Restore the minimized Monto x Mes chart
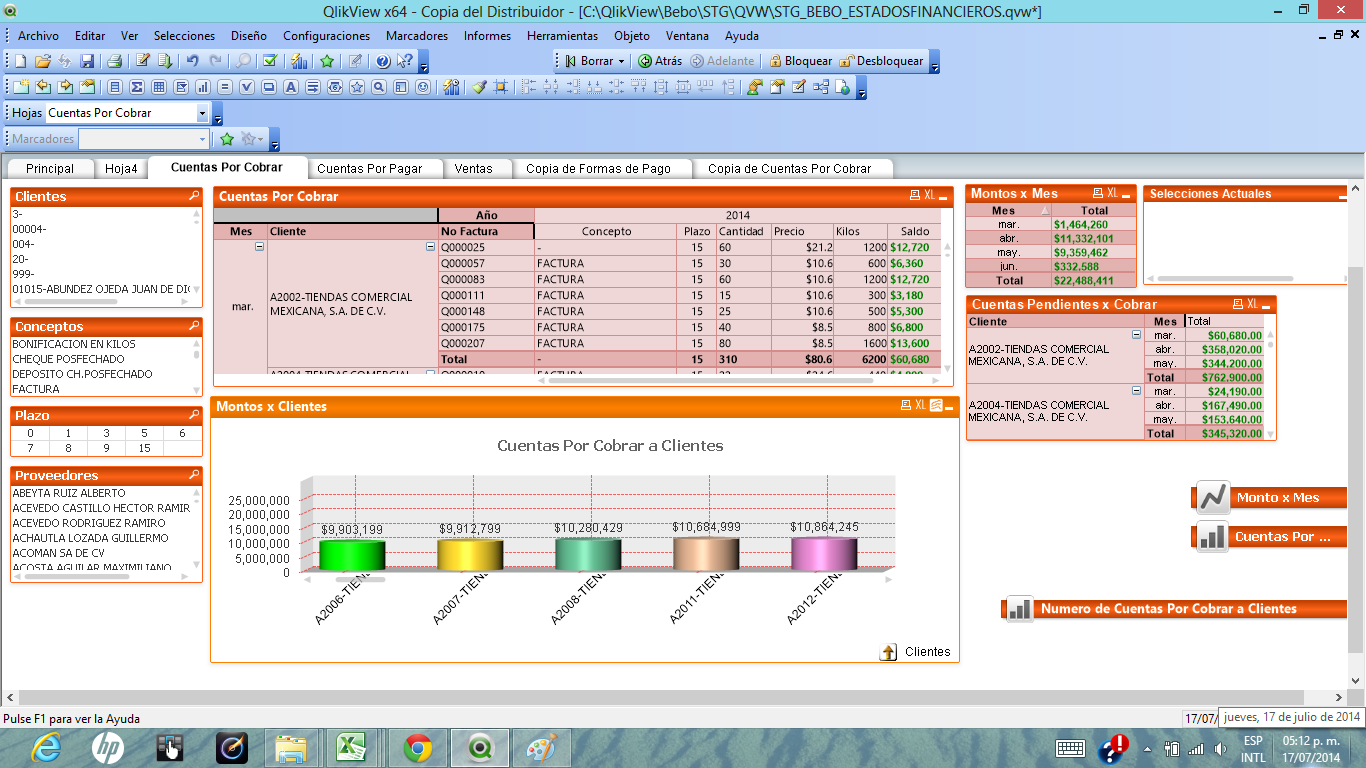 [x=1270, y=497]
